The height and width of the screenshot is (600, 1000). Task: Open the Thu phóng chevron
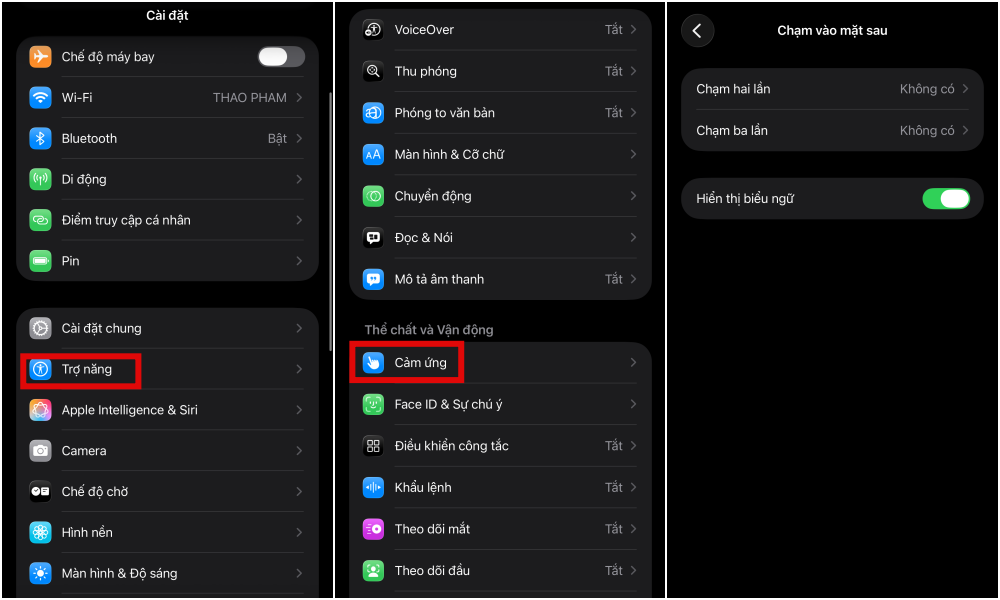click(633, 71)
